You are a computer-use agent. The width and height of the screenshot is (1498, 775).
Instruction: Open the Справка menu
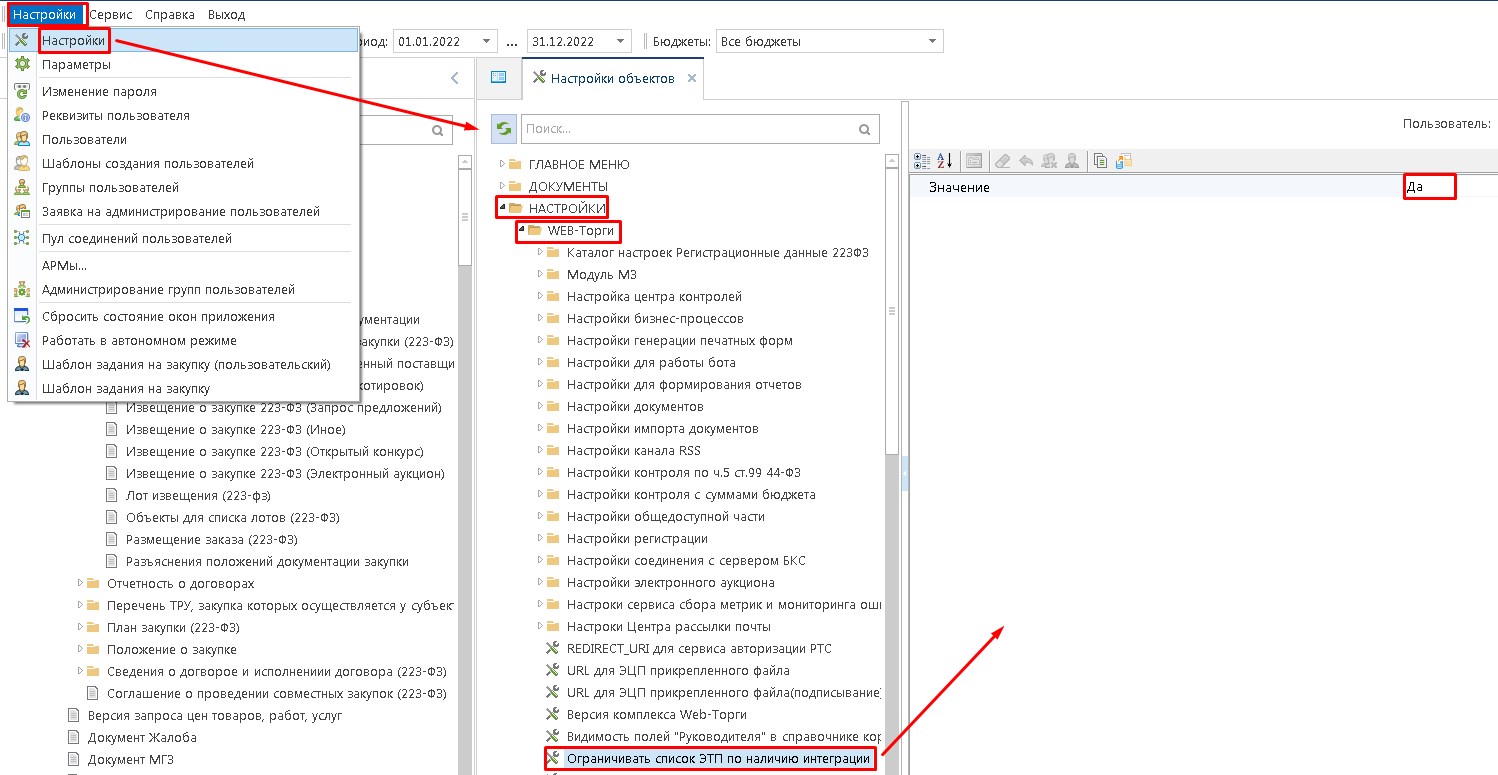pos(170,14)
